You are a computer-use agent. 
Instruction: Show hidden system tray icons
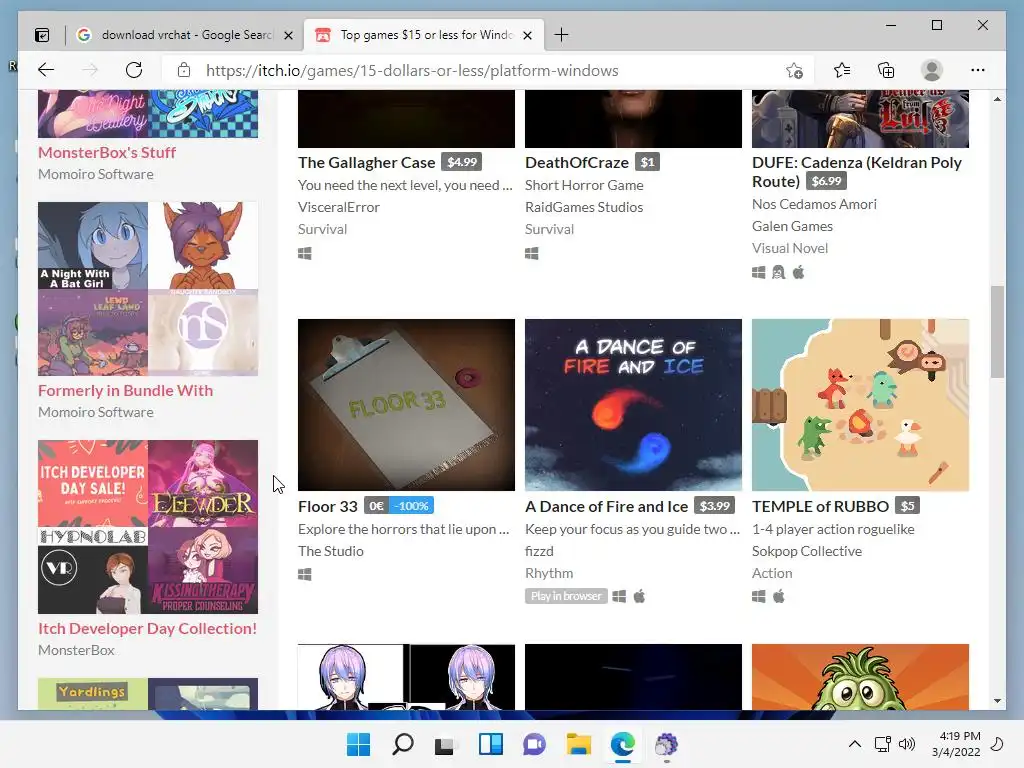point(854,744)
